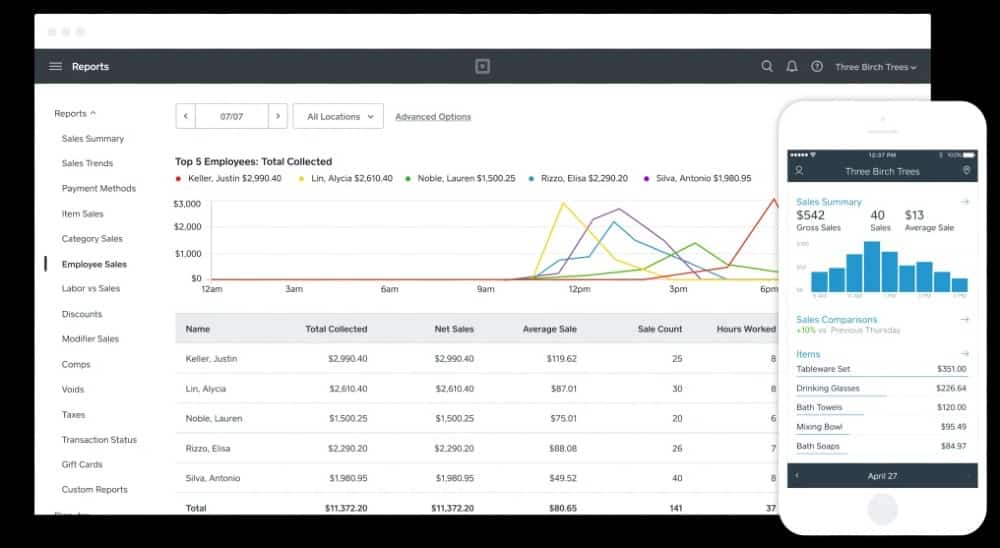Open notifications bell icon
The image size is (1000, 548).
pos(791,66)
